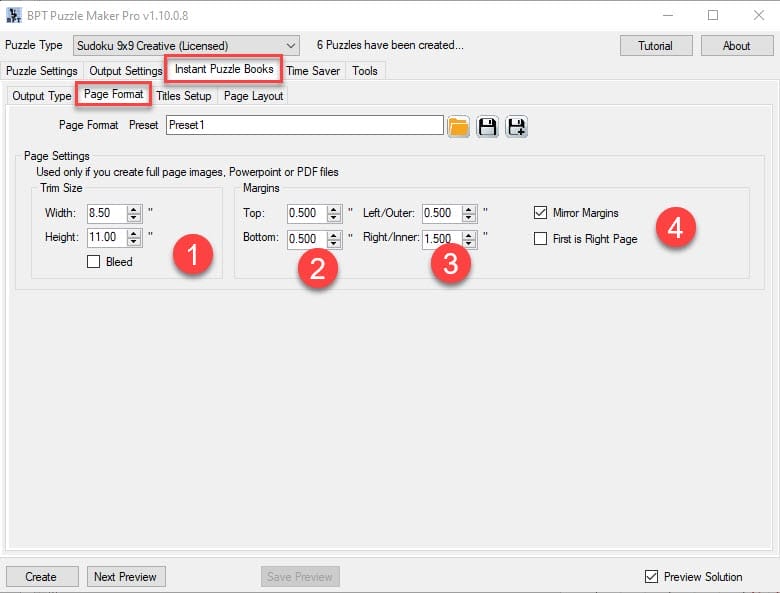Open preset folder icon
Screen dimensions: 780x593
click(459, 126)
